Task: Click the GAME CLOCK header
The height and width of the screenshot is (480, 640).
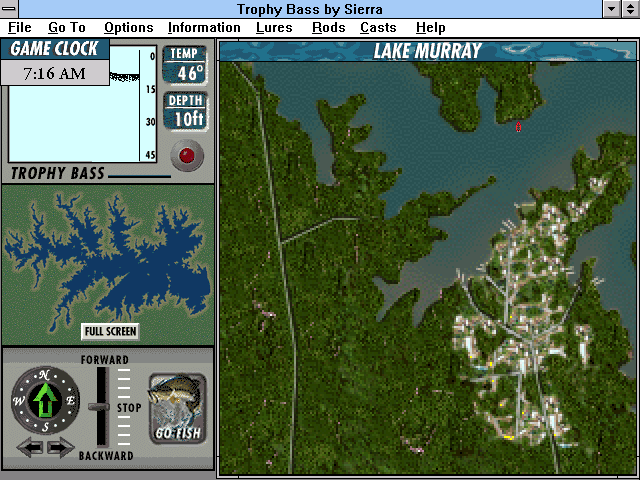Action: [55, 49]
